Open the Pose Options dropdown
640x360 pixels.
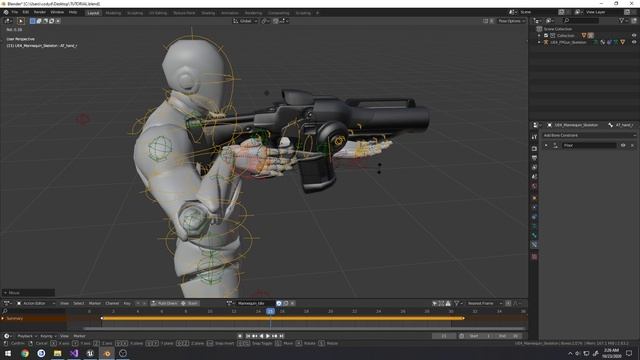[x=511, y=21]
